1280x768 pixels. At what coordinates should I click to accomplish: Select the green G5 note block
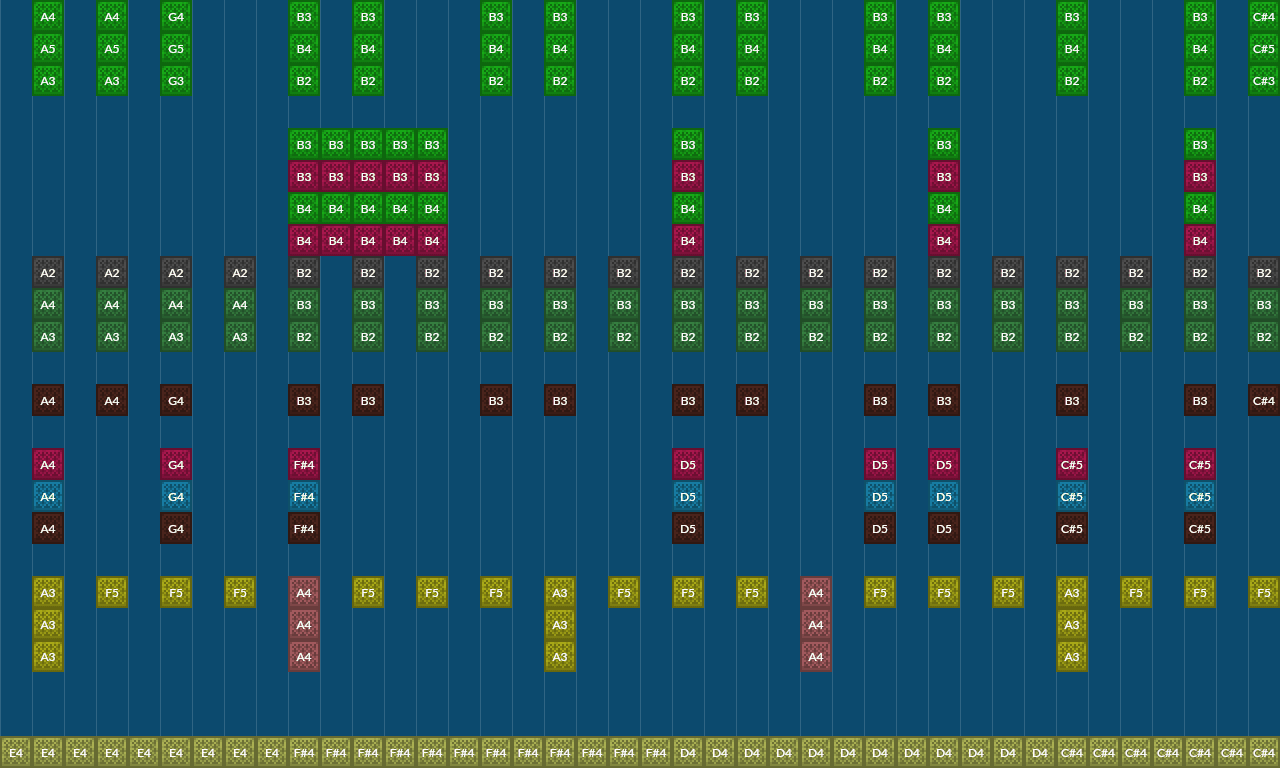click(176, 49)
